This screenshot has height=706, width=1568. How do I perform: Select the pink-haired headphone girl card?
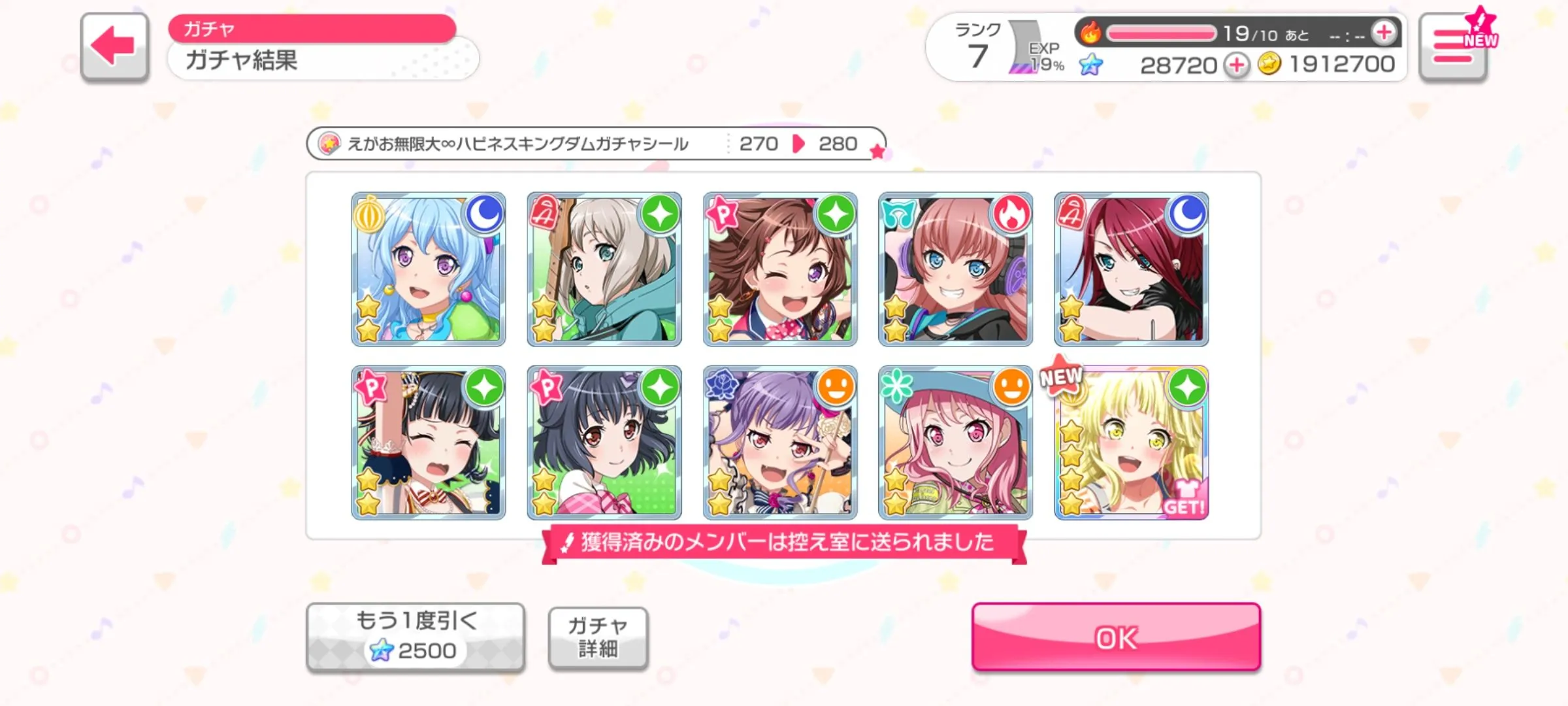pyautogui.click(x=956, y=269)
